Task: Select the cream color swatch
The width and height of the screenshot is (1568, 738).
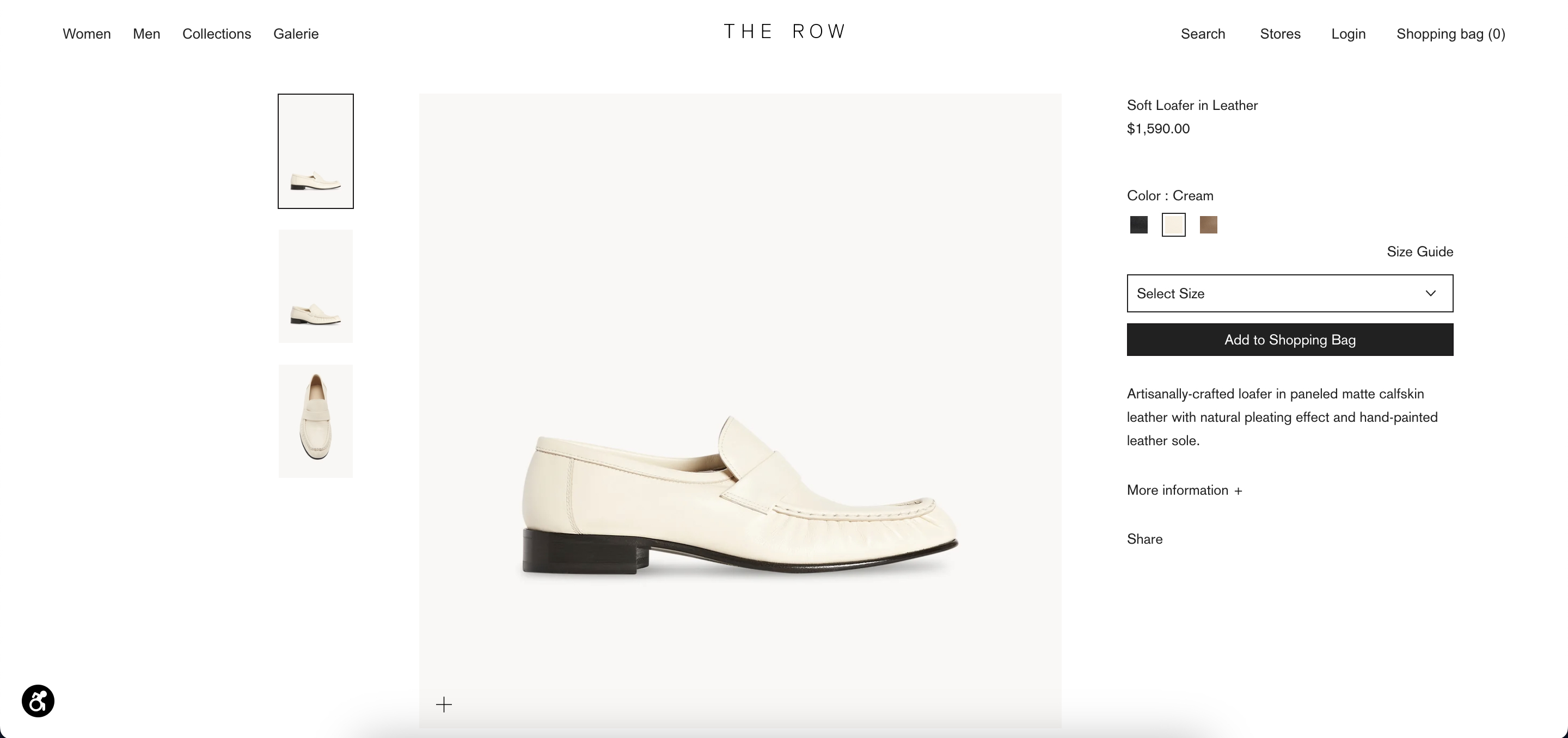Action: pyautogui.click(x=1173, y=225)
